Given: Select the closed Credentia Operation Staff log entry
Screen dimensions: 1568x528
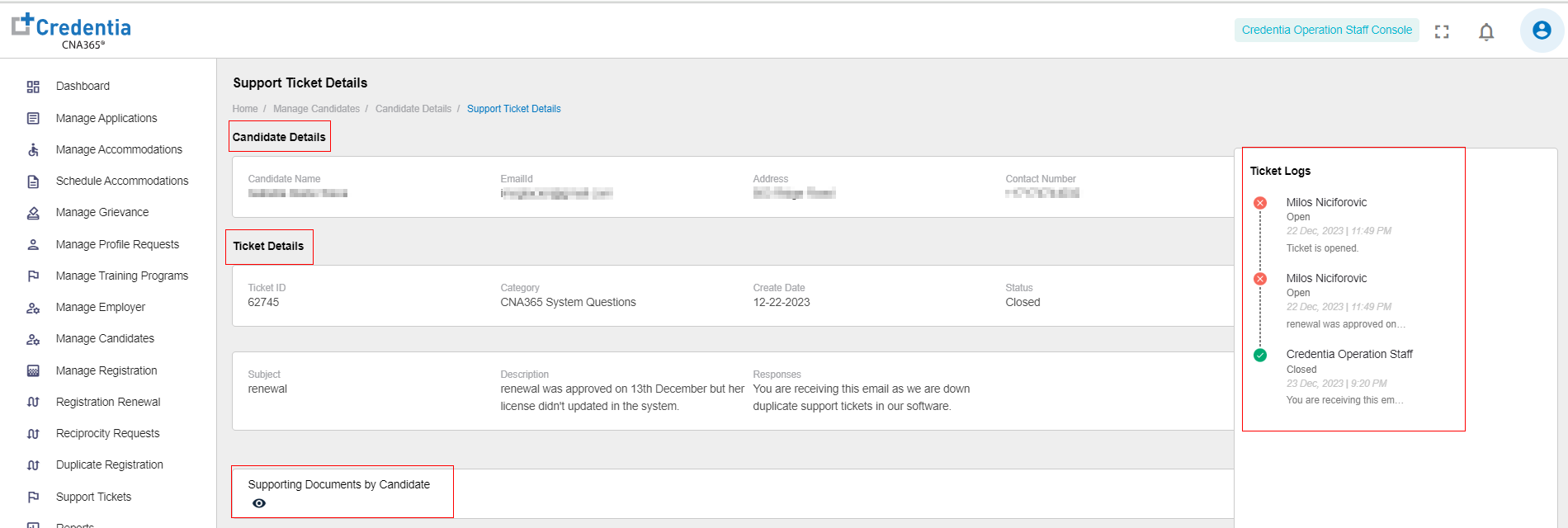Looking at the screenshot, I should 1348,355.
